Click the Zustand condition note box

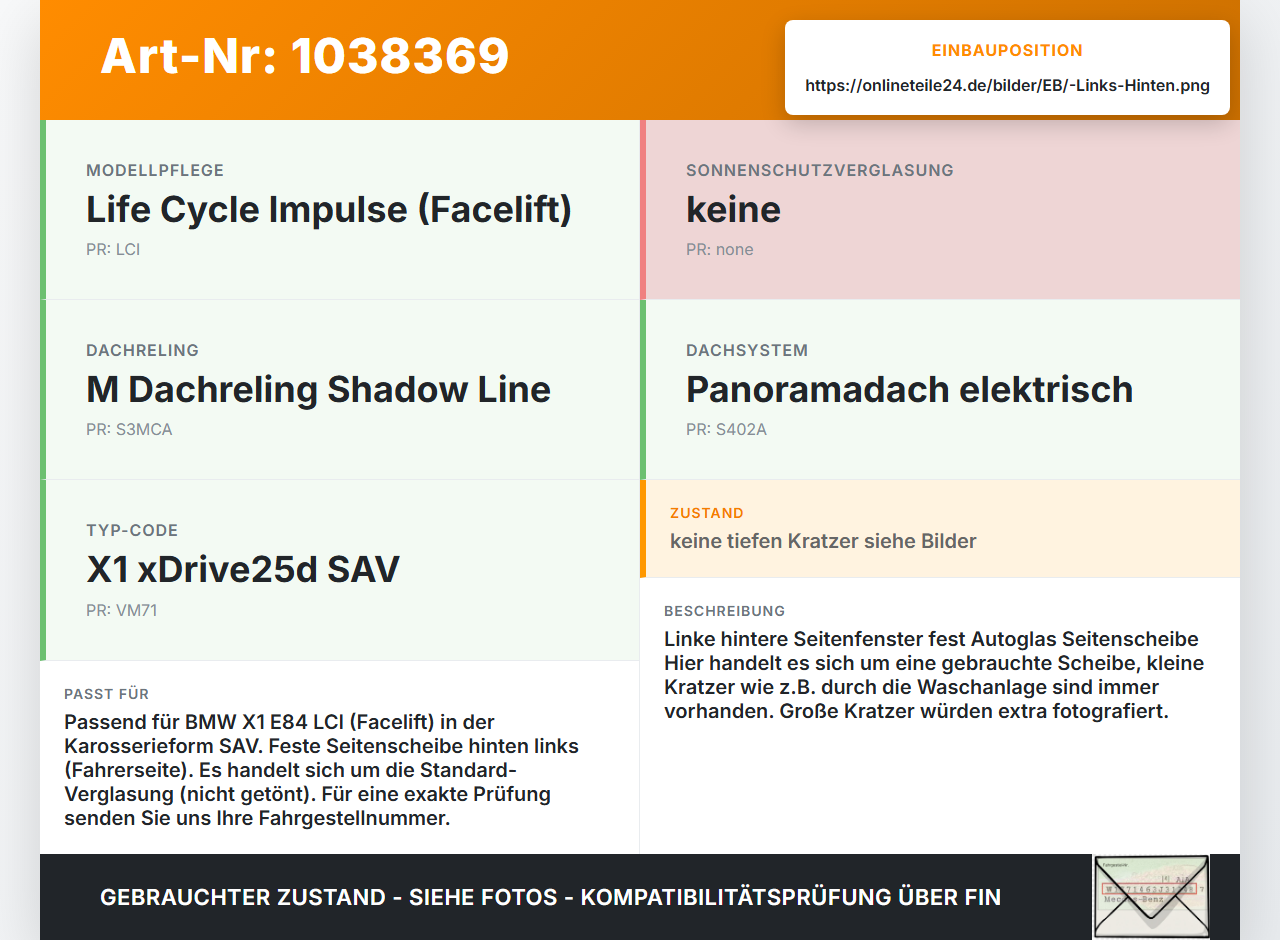point(940,528)
